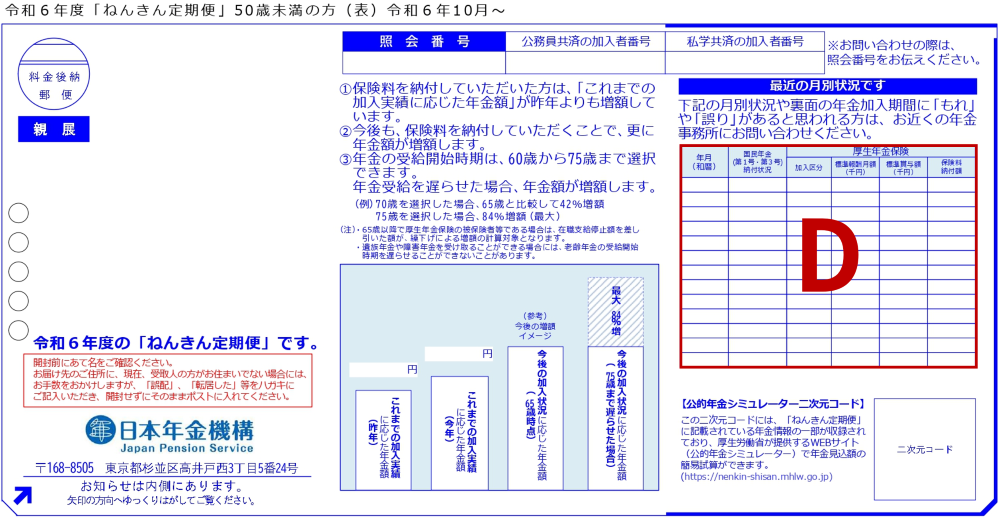
Task: Click the これまでの加入実績に応じた年金額（今年） bar
Action: (x=460, y=433)
